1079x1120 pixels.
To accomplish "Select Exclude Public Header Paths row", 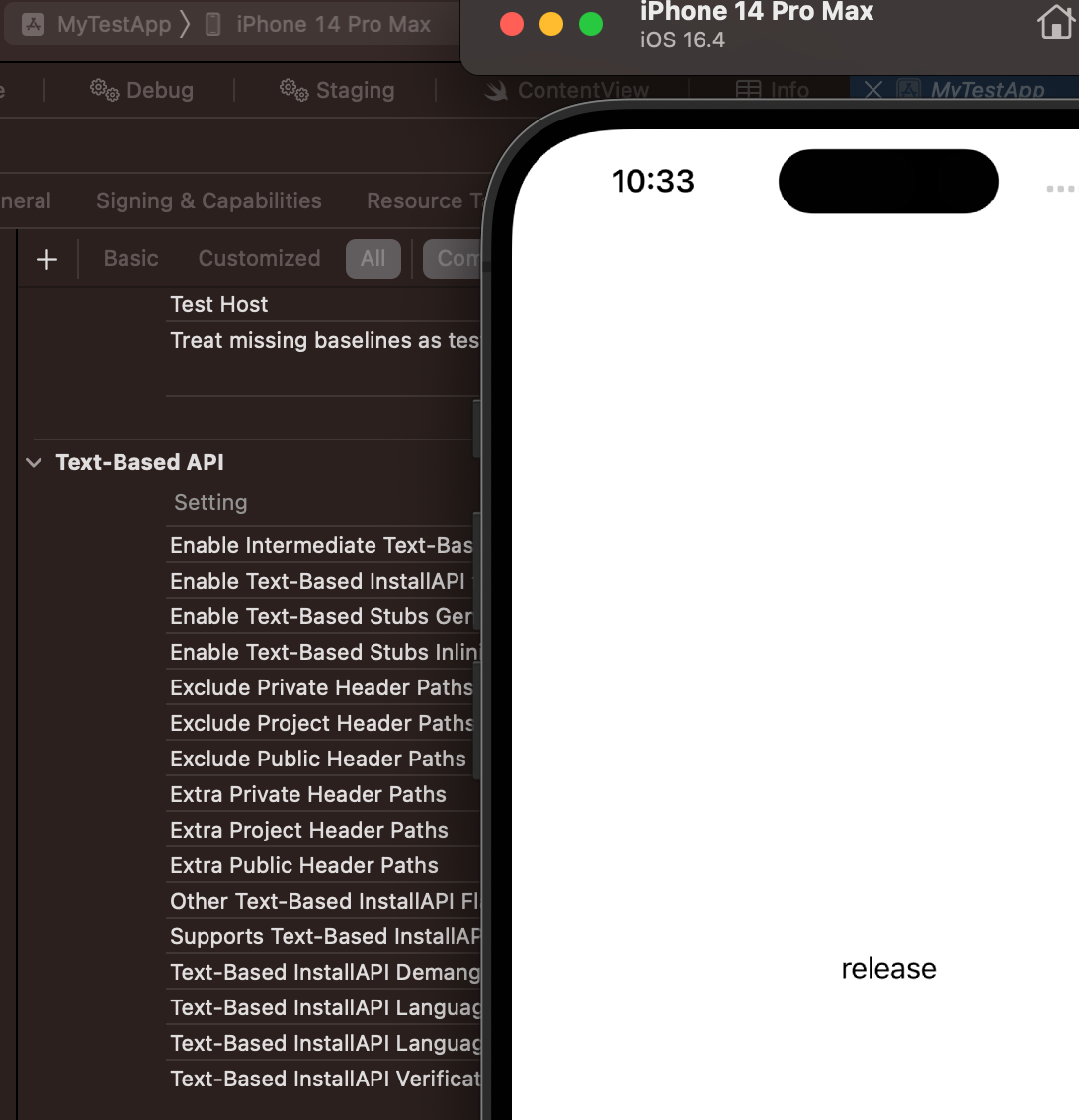I will pyautogui.click(x=321, y=760).
